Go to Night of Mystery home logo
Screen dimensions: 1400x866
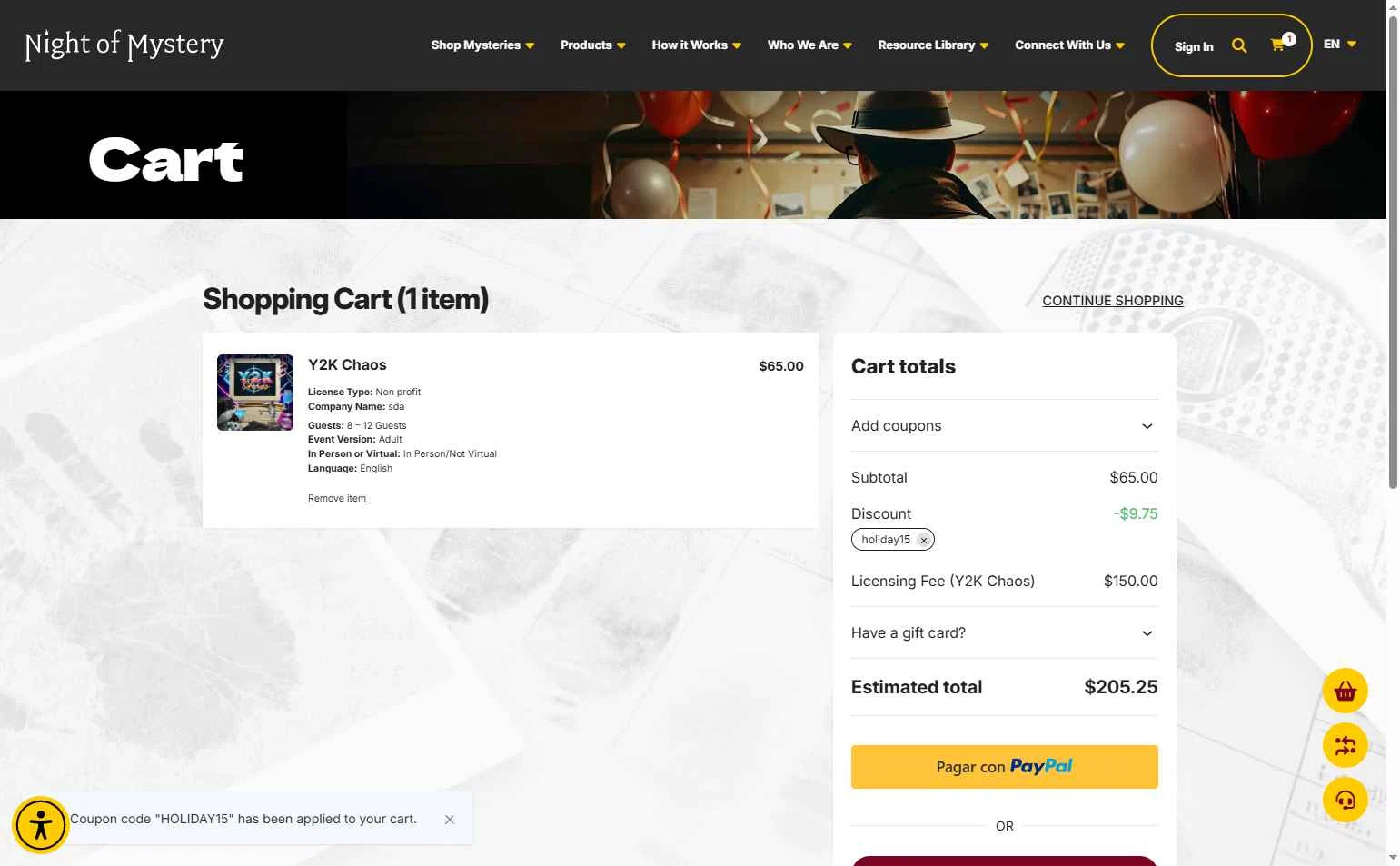pyautogui.click(x=124, y=45)
